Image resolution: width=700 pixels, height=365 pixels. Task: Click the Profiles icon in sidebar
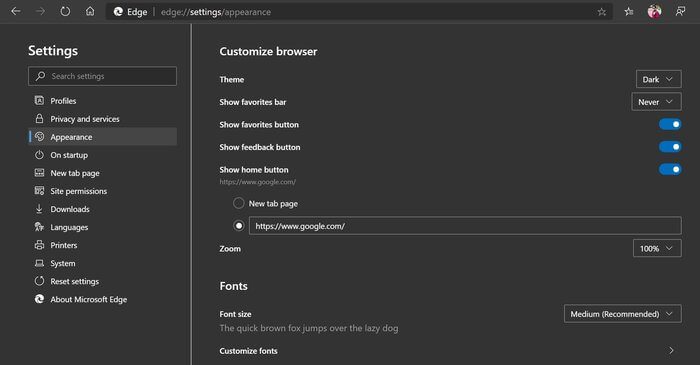39,100
